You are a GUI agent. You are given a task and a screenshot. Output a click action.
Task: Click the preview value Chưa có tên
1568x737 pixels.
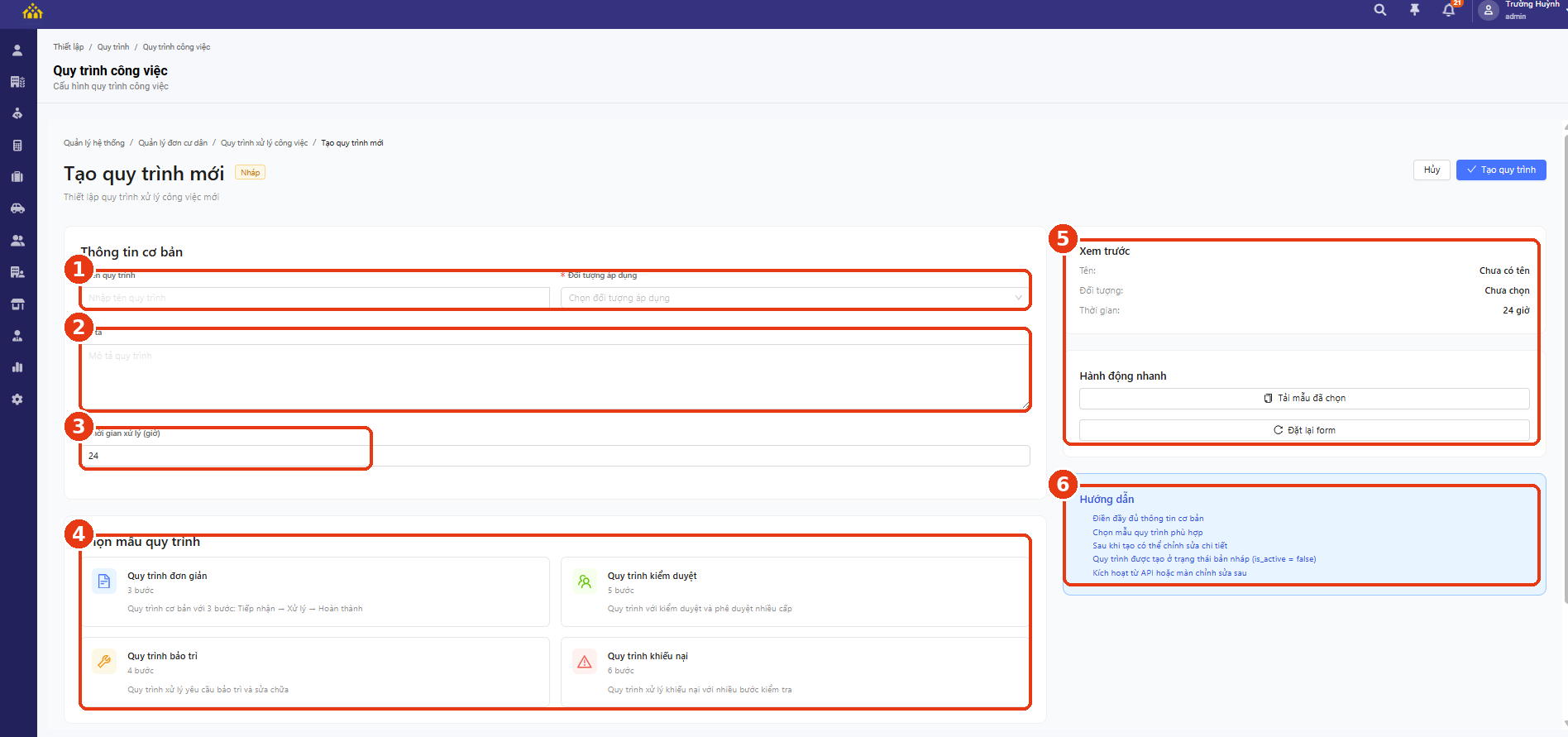tap(1504, 270)
